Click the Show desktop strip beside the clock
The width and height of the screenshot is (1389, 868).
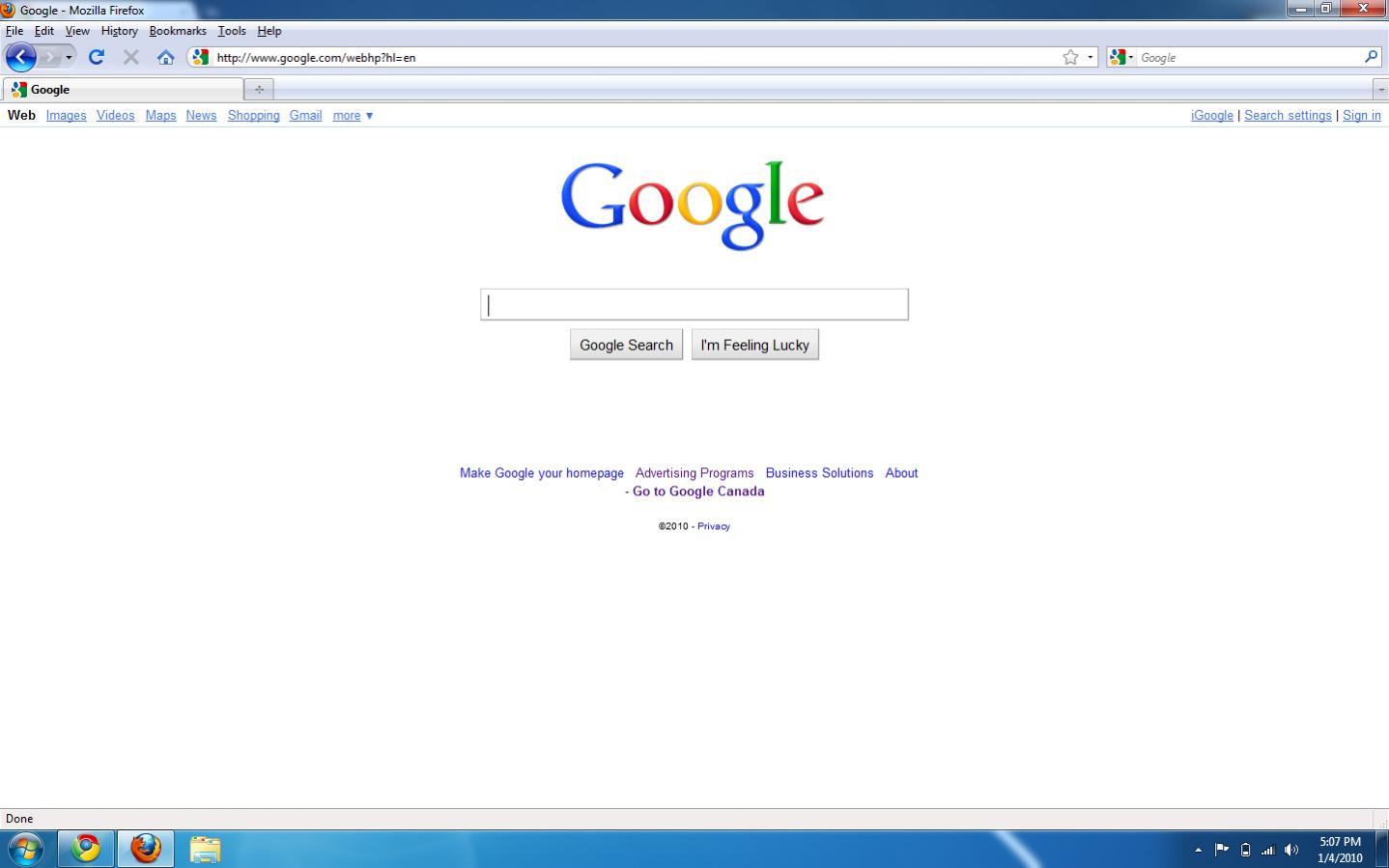point(1382,849)
